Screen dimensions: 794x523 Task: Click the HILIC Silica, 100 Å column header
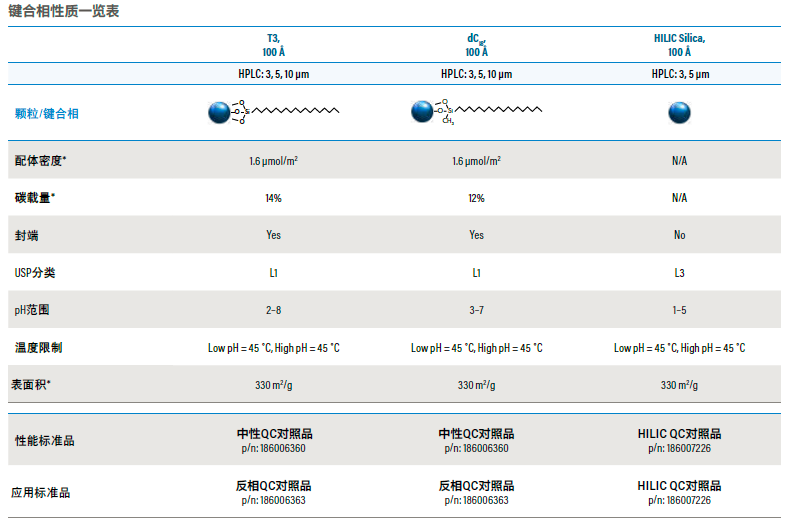coord(679,45)
